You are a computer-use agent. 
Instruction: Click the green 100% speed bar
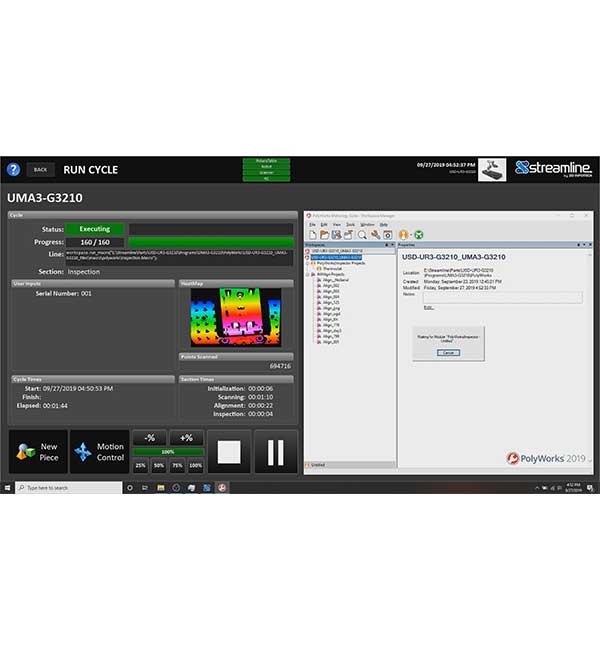[x=168, y=452]
